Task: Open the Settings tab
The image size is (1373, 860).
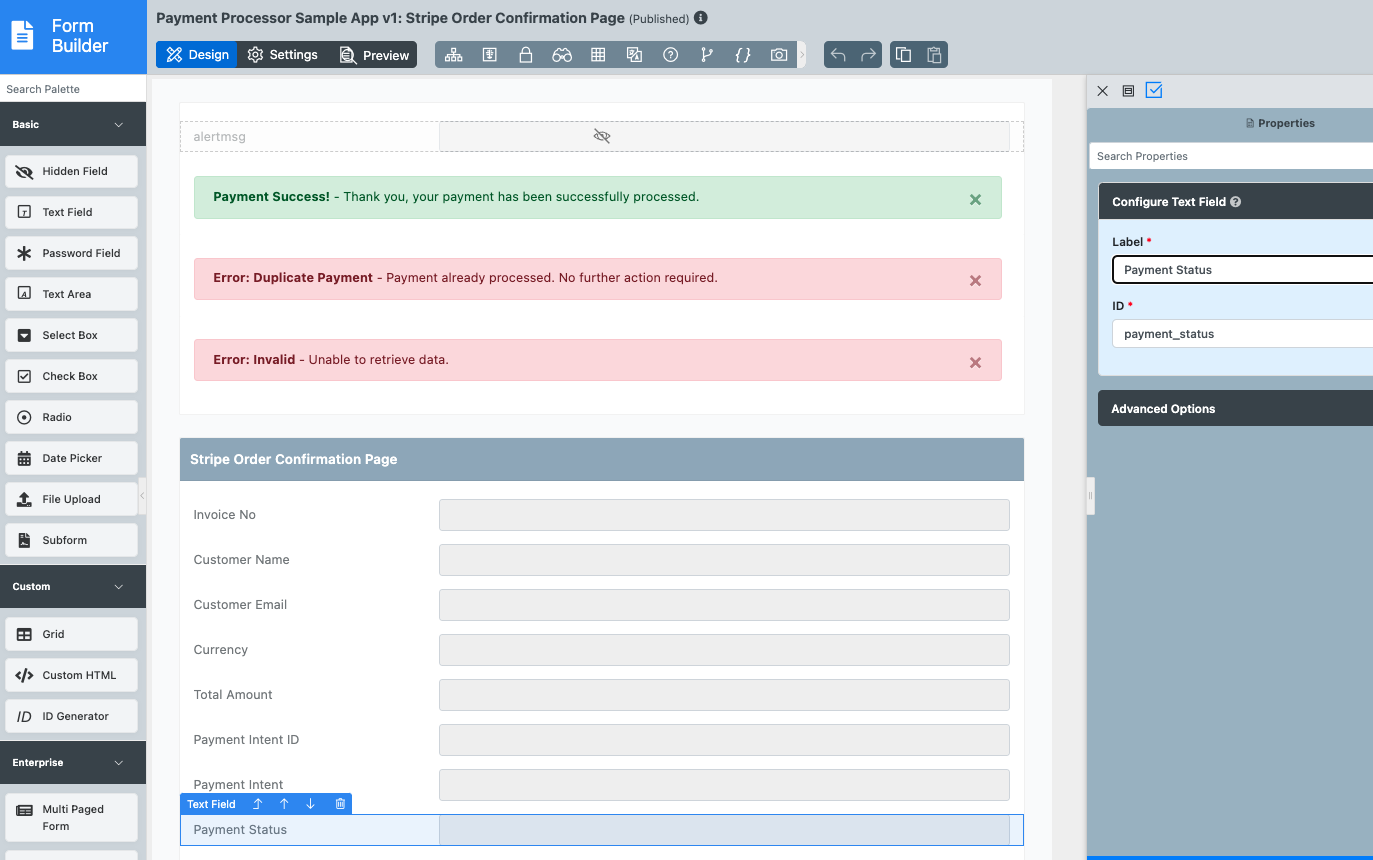Action: point(282,55)
